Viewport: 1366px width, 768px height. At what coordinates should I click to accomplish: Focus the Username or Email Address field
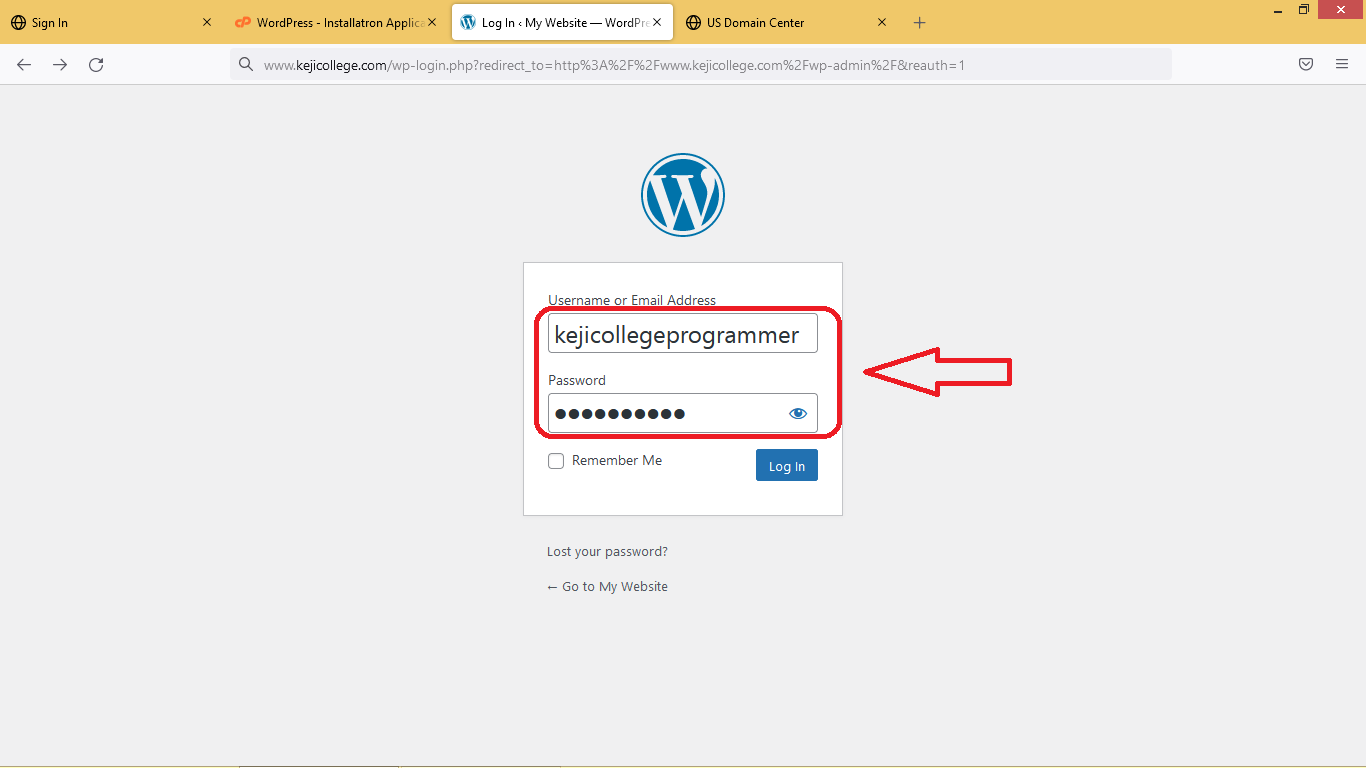683,334
